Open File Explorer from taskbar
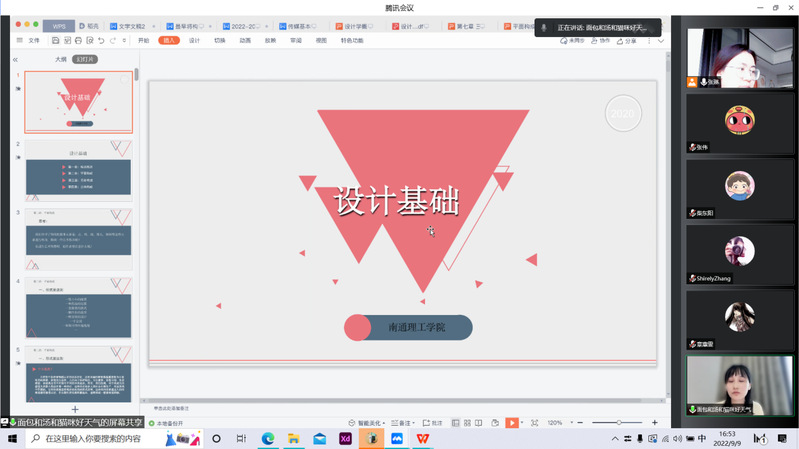The image size is (799, 449). pos(294,438)
